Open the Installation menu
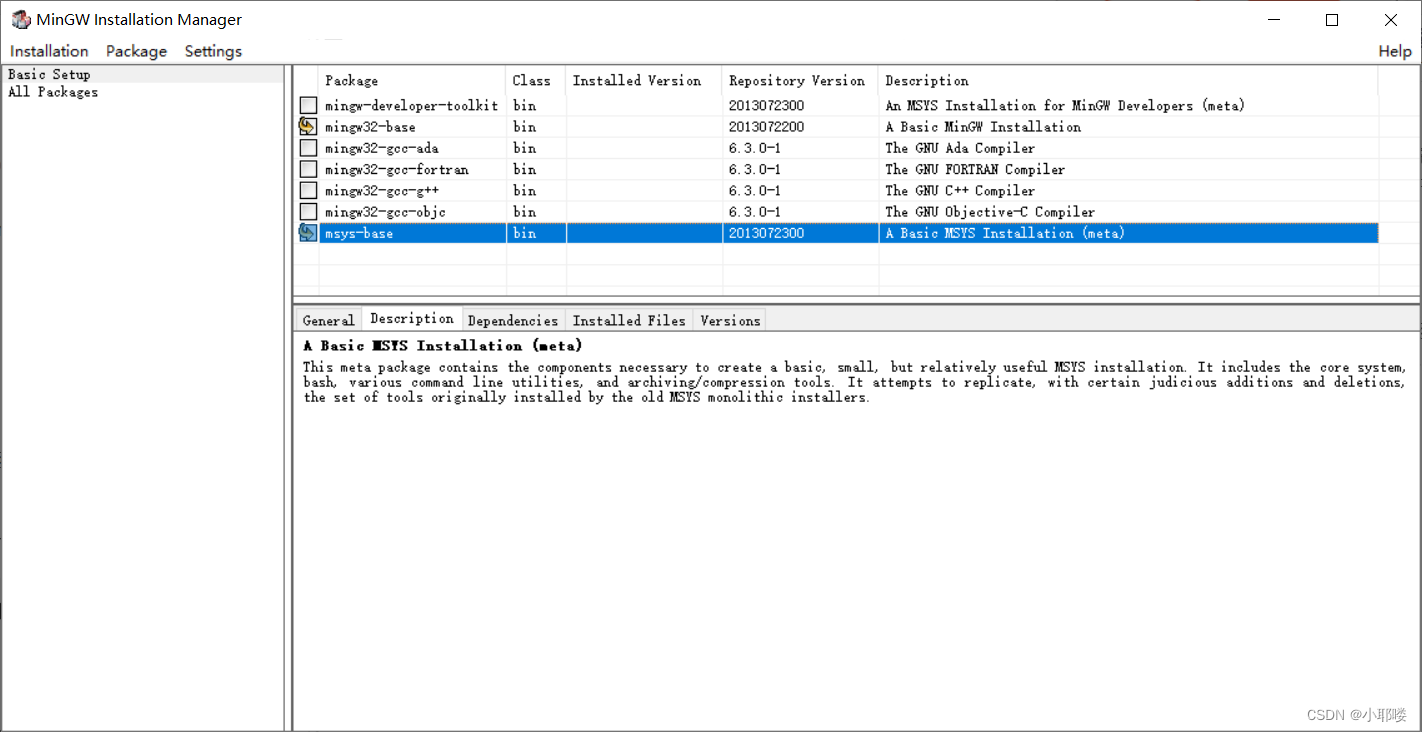 tap(49, 51)
